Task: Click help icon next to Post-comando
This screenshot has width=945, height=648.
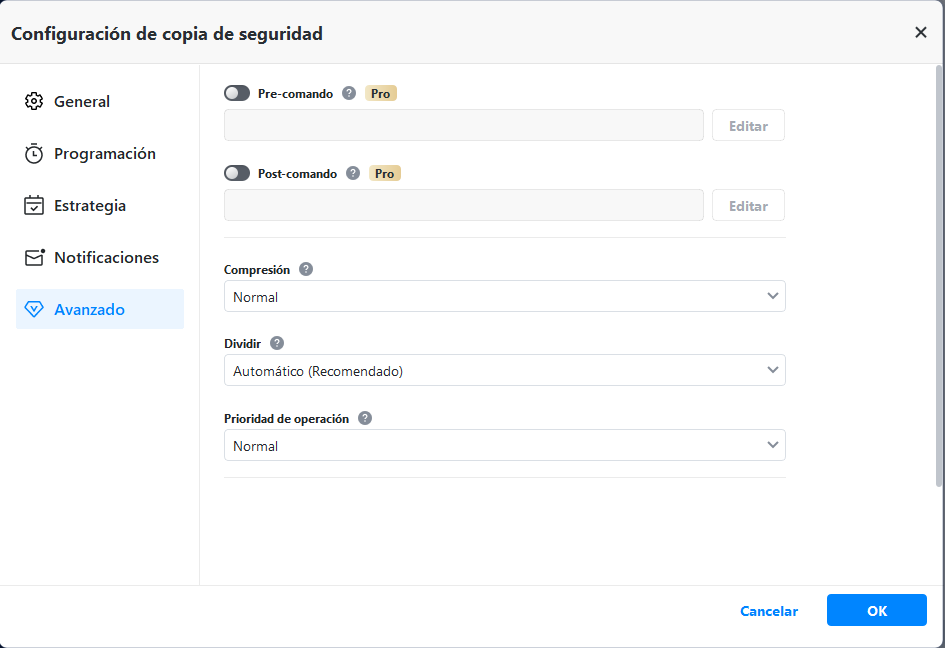Action: pyautogui.click(x=353, y=173)
